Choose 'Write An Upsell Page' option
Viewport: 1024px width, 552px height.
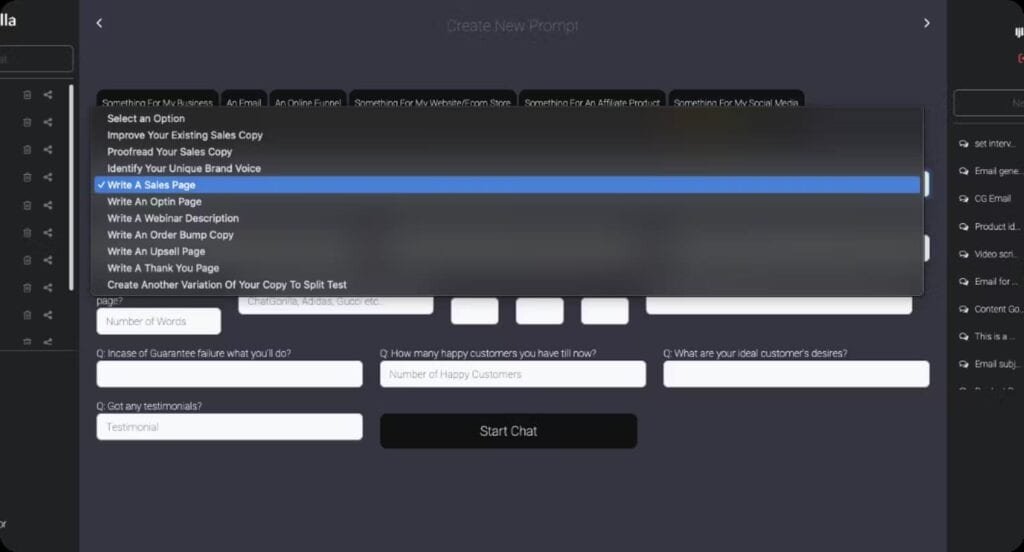tap(507, 252)
